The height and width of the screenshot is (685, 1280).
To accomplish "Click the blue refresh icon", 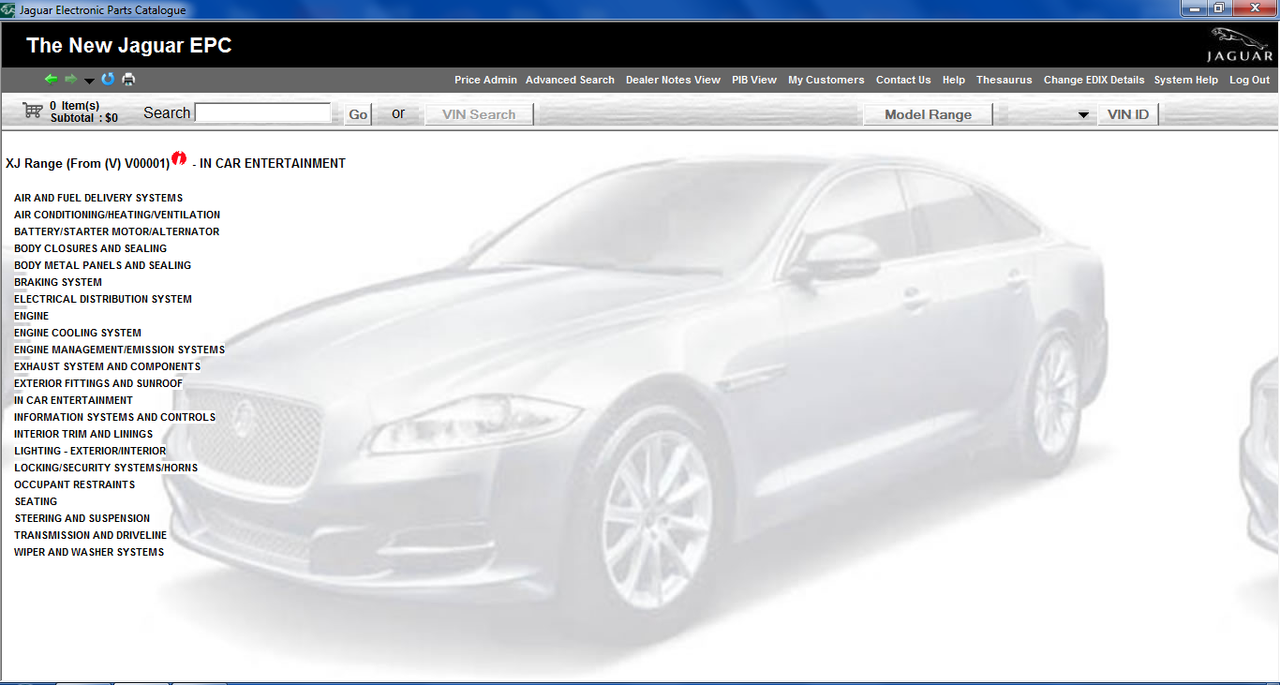I will pyautogui.click(x=108, y=80).
